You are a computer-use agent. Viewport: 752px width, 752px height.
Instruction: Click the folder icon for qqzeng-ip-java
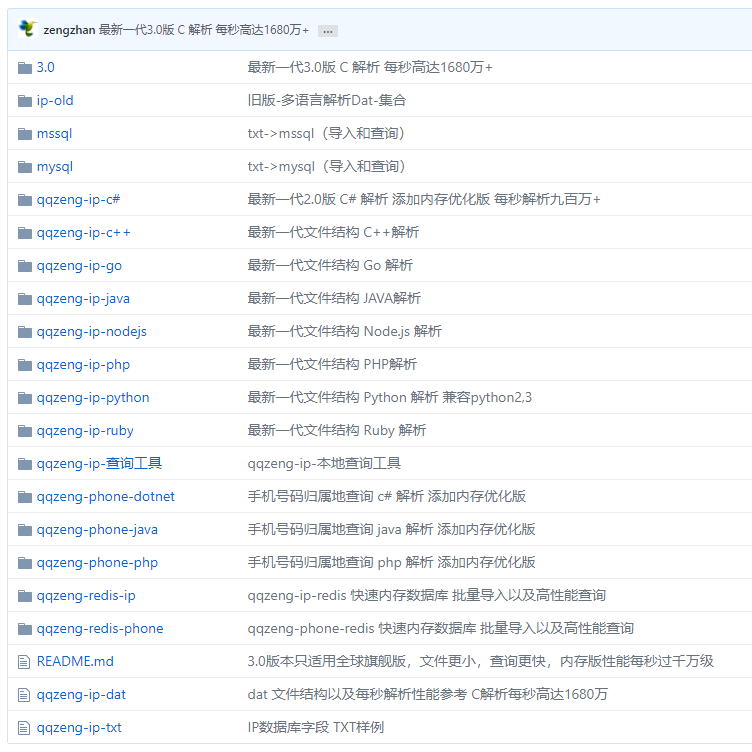coord(25,299)
